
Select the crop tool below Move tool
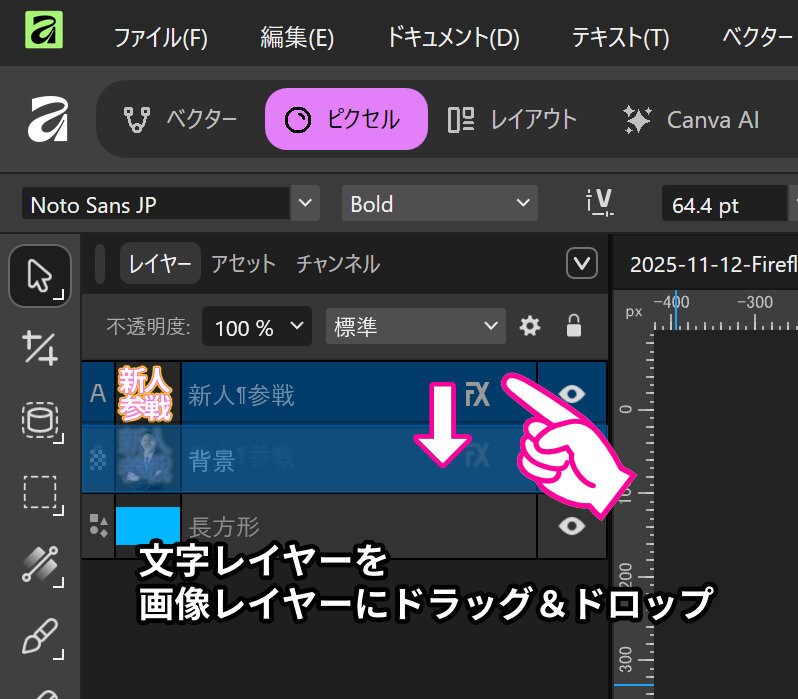point(40,349)
